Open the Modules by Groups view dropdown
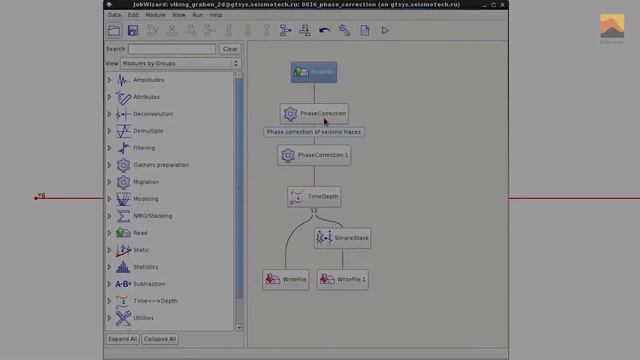Viewport: 640px width, 360px height. (x=180, y=64)
